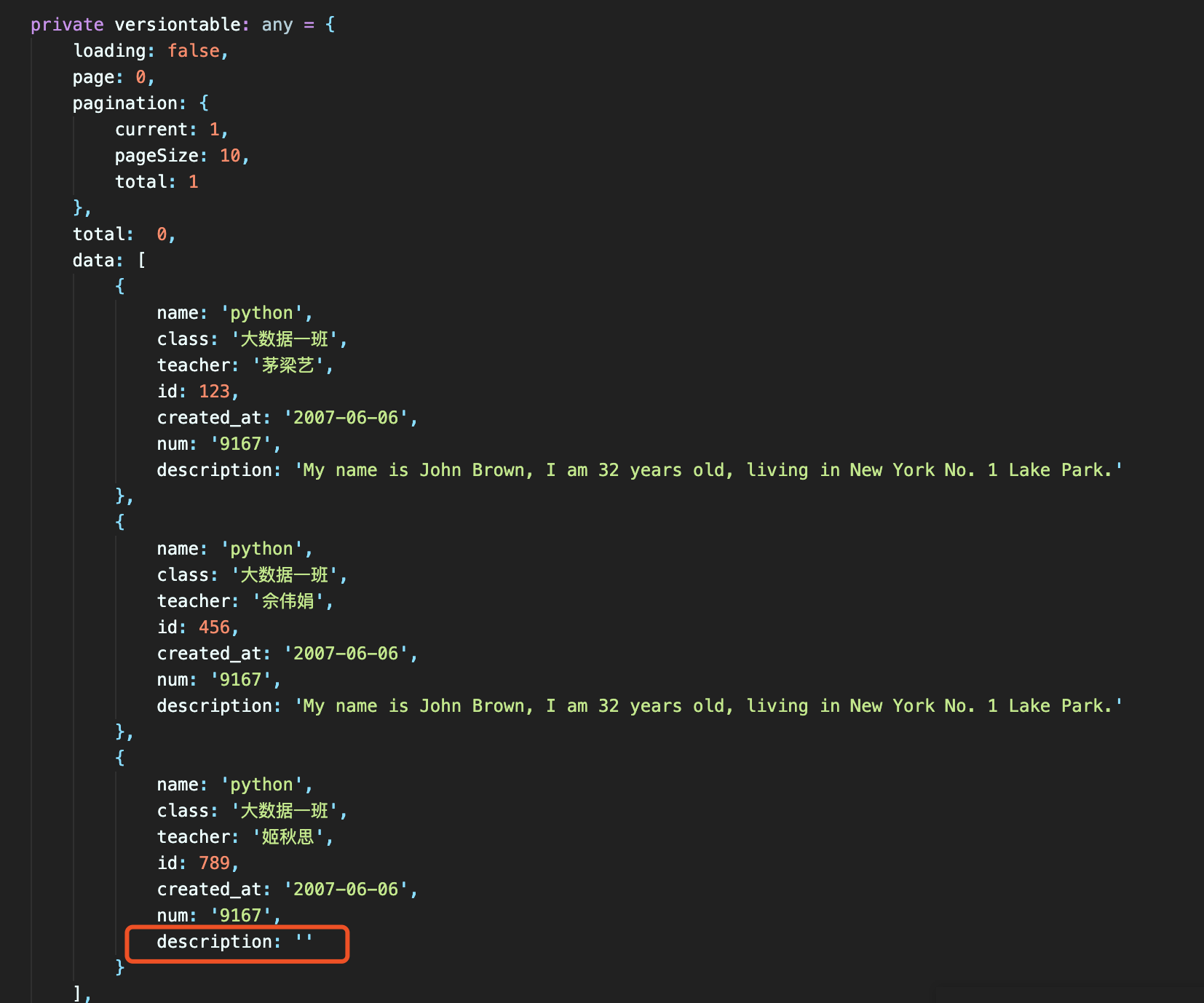Screen dimensions: 1204x1003
Task: Click the teacher value '姬秋思'
Action: click(x=288, y=836)
